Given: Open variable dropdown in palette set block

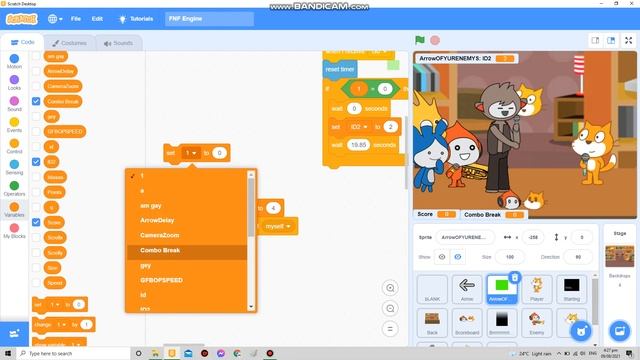Looking at the screenshot, I should coord(55,304).
